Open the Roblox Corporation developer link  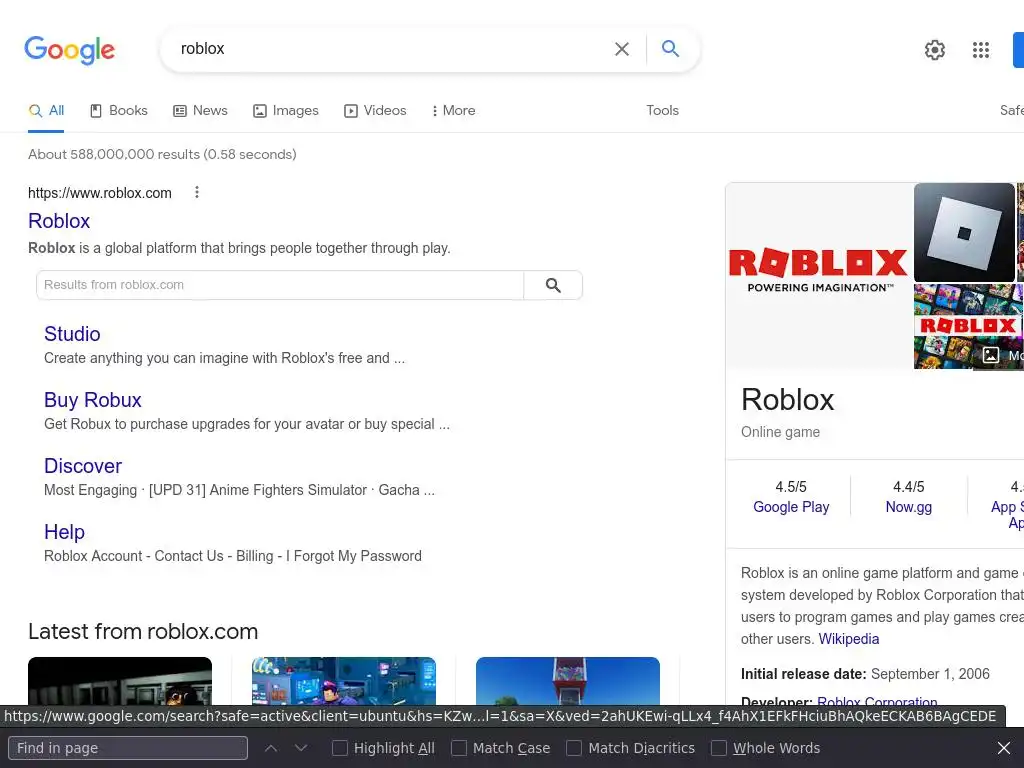[x=877, y=702]
